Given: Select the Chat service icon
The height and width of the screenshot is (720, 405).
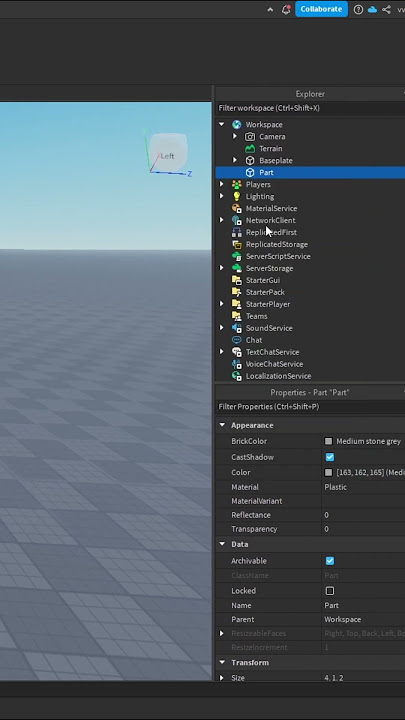Looking at the screenshot, I should point(237,340).
